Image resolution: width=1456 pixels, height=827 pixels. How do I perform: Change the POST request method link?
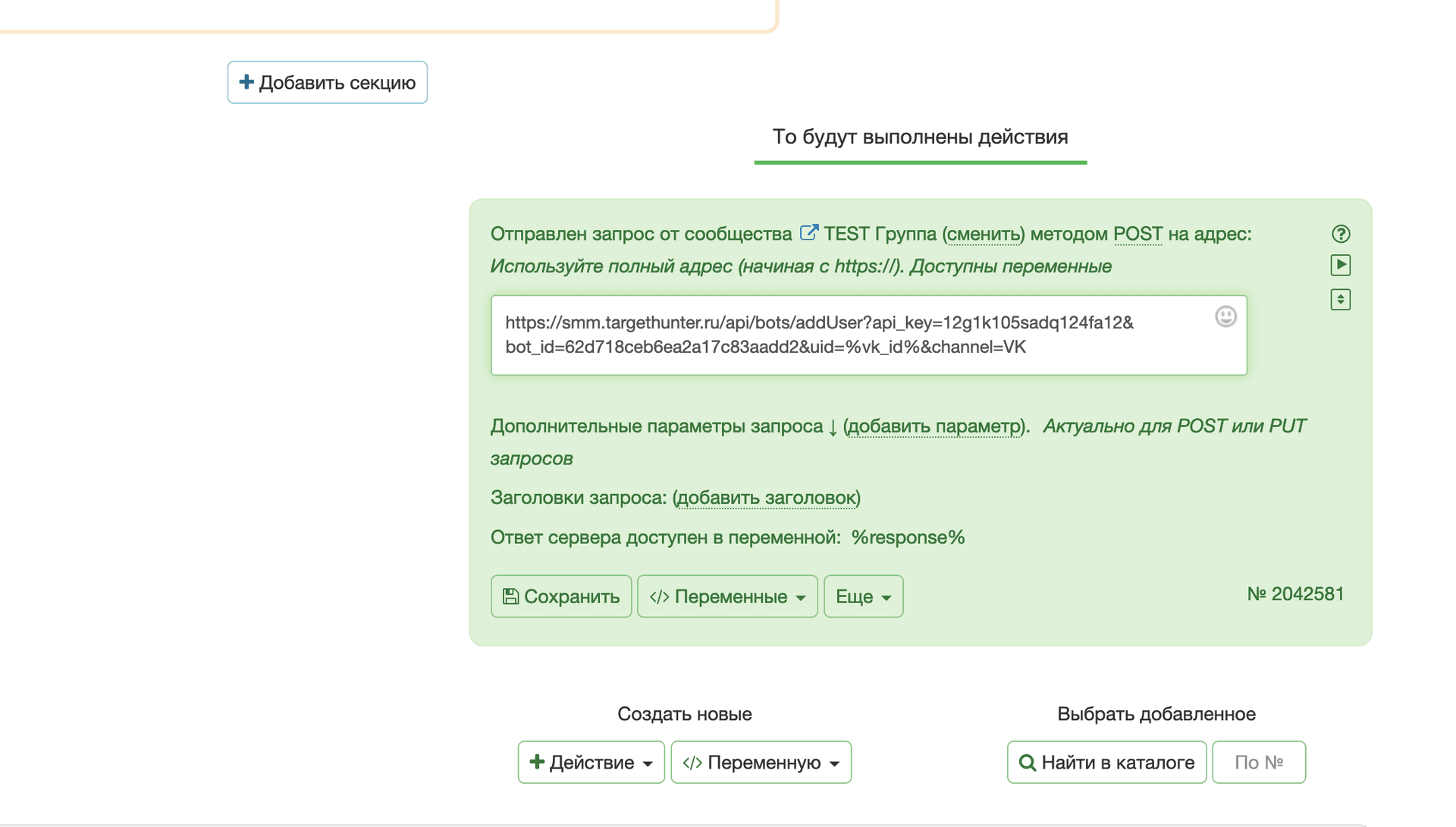click(1137, 234)
